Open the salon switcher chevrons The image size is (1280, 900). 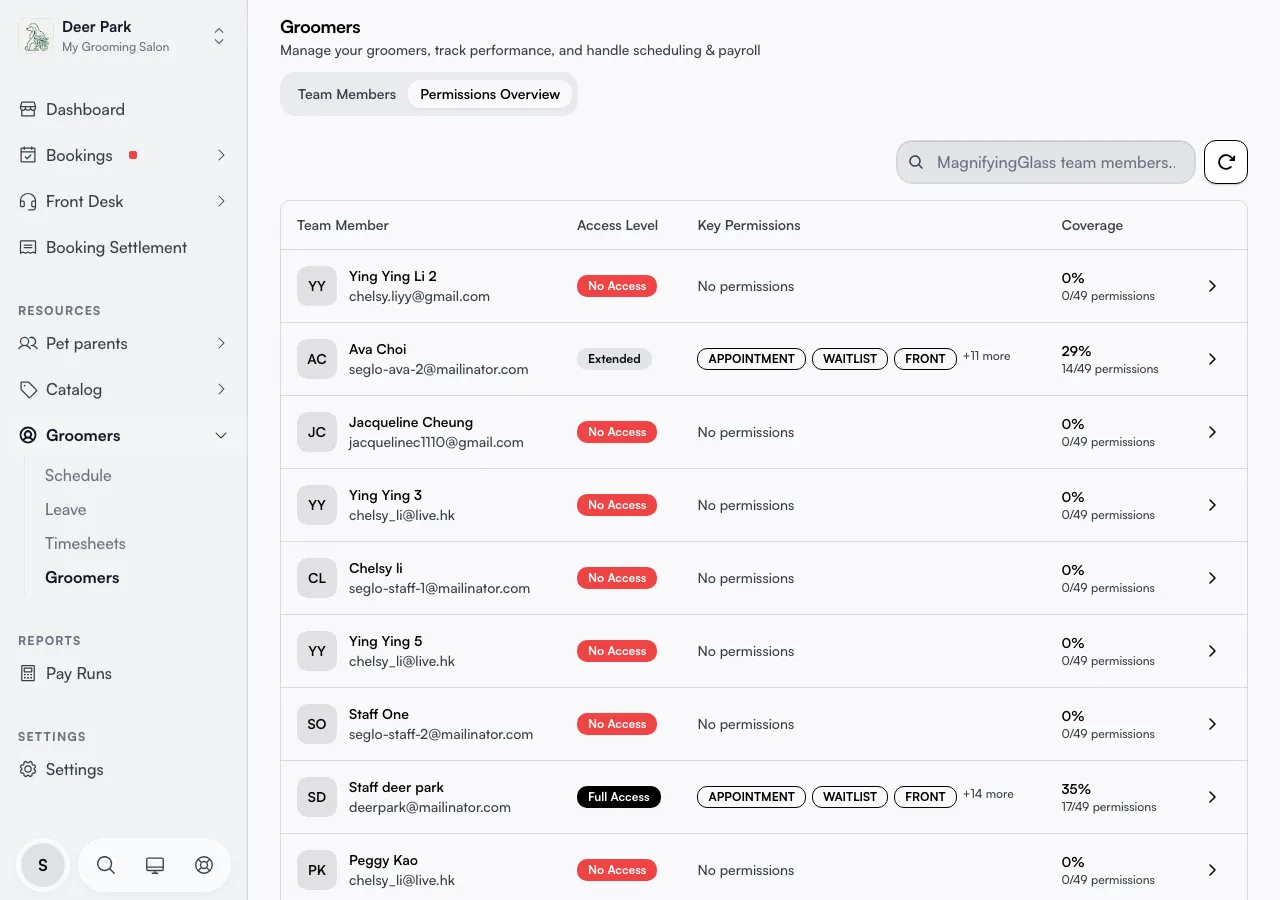click(x=219, y=36)
